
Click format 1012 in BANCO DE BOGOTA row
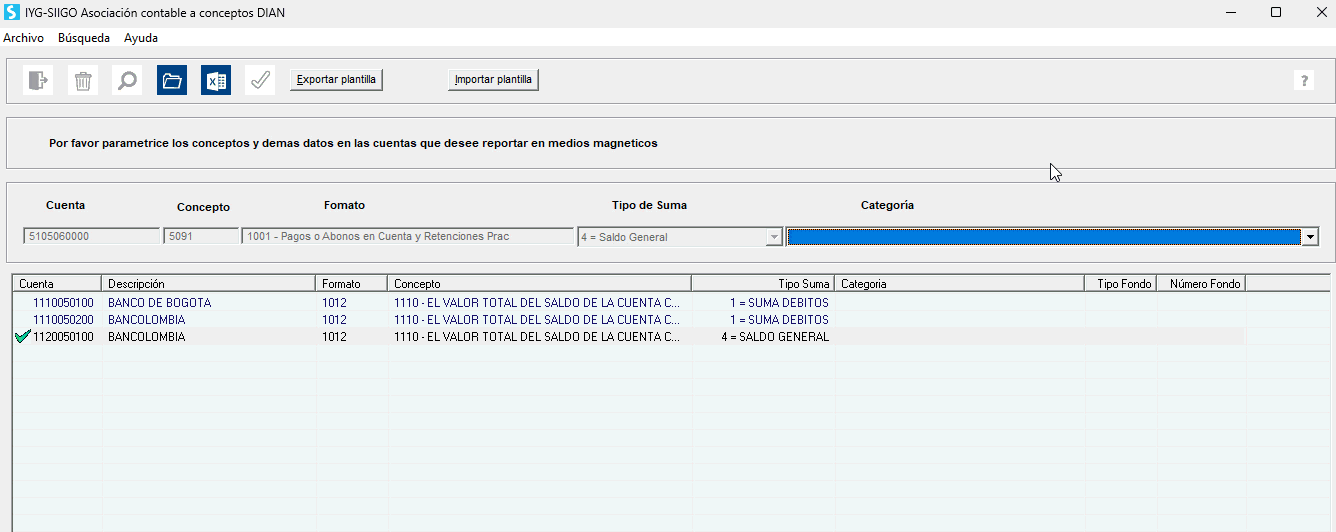click(x=334, y=303)
